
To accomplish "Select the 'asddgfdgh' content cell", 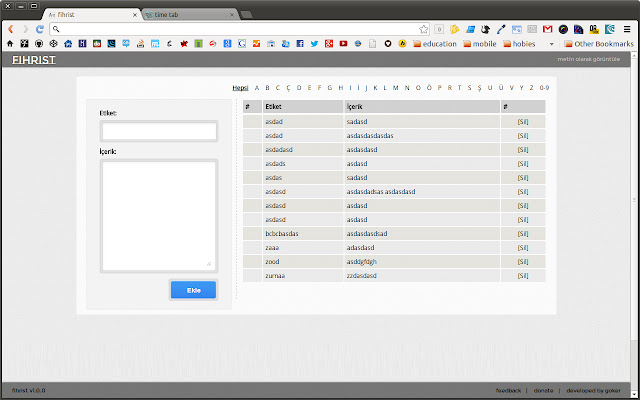I will tap(422, 262).
